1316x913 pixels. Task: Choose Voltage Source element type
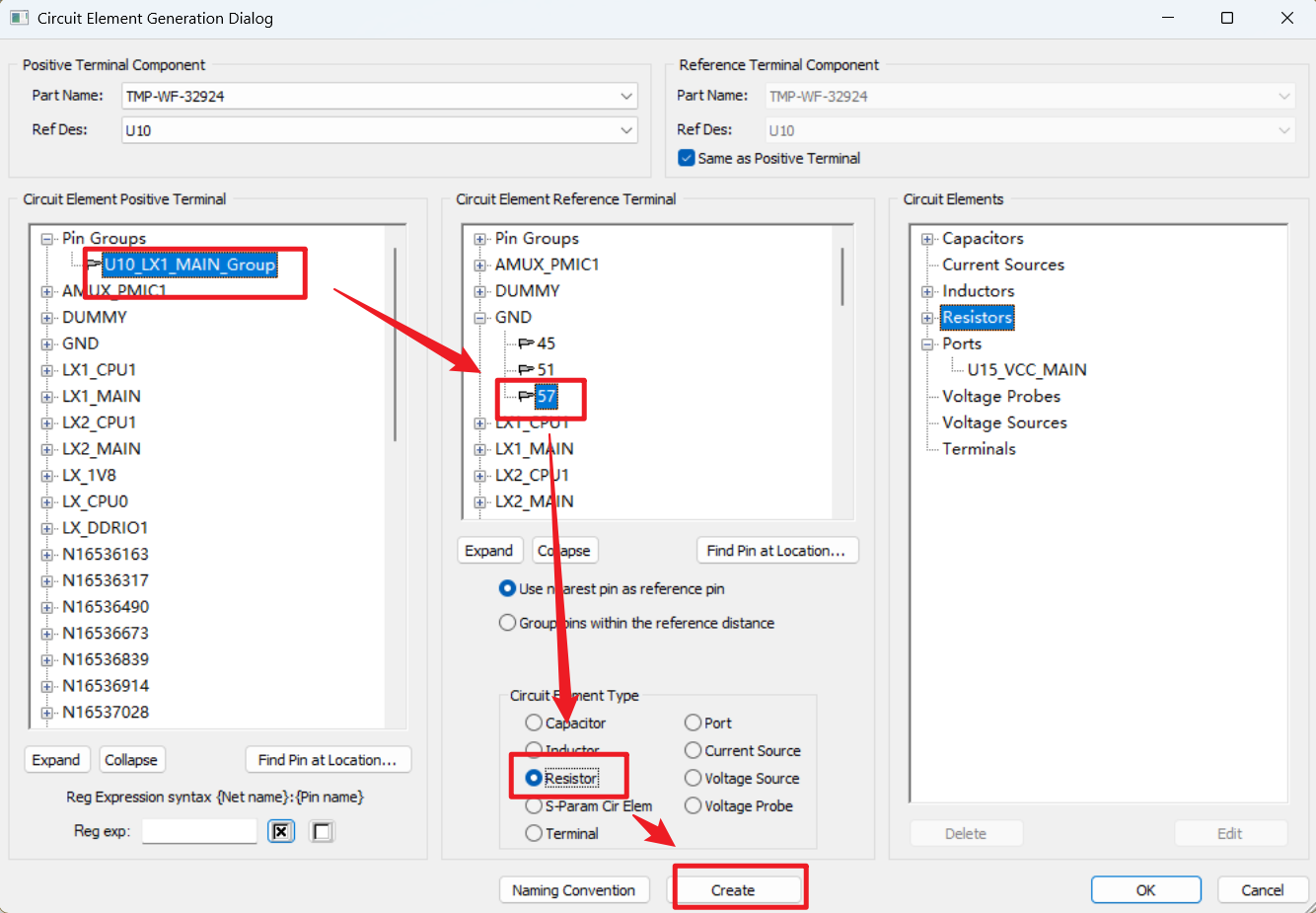pyautogui.click(x=693, y=778)
